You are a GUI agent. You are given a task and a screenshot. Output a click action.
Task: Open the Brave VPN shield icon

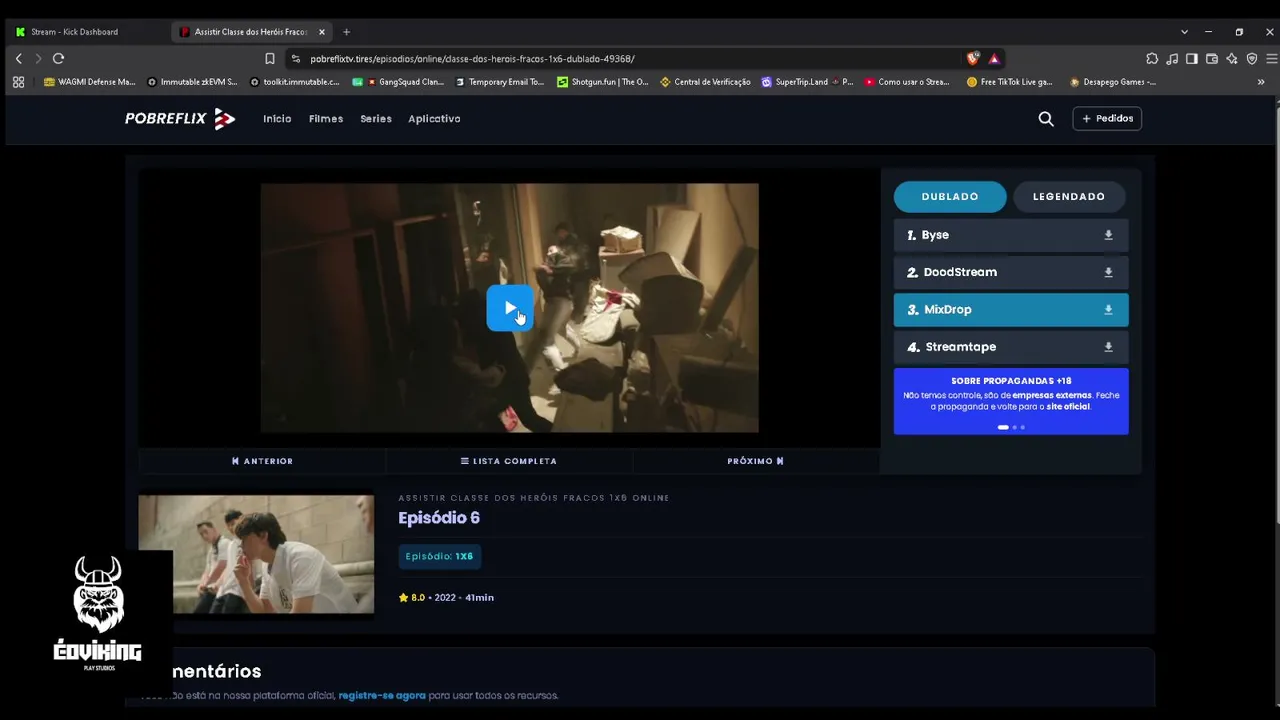point(1252,59)
